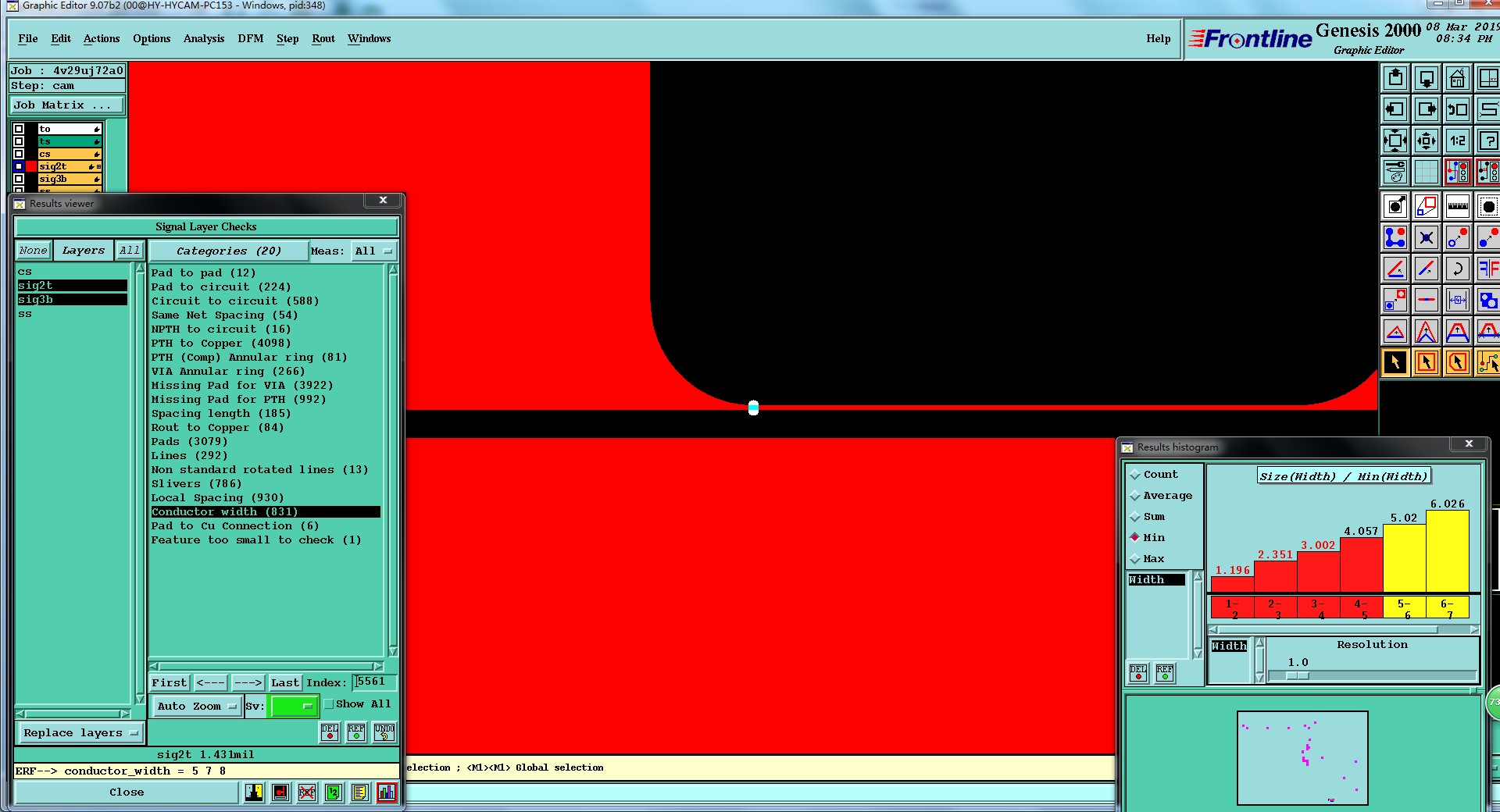Enable the Show All checkbox

[x=329, y=704]
